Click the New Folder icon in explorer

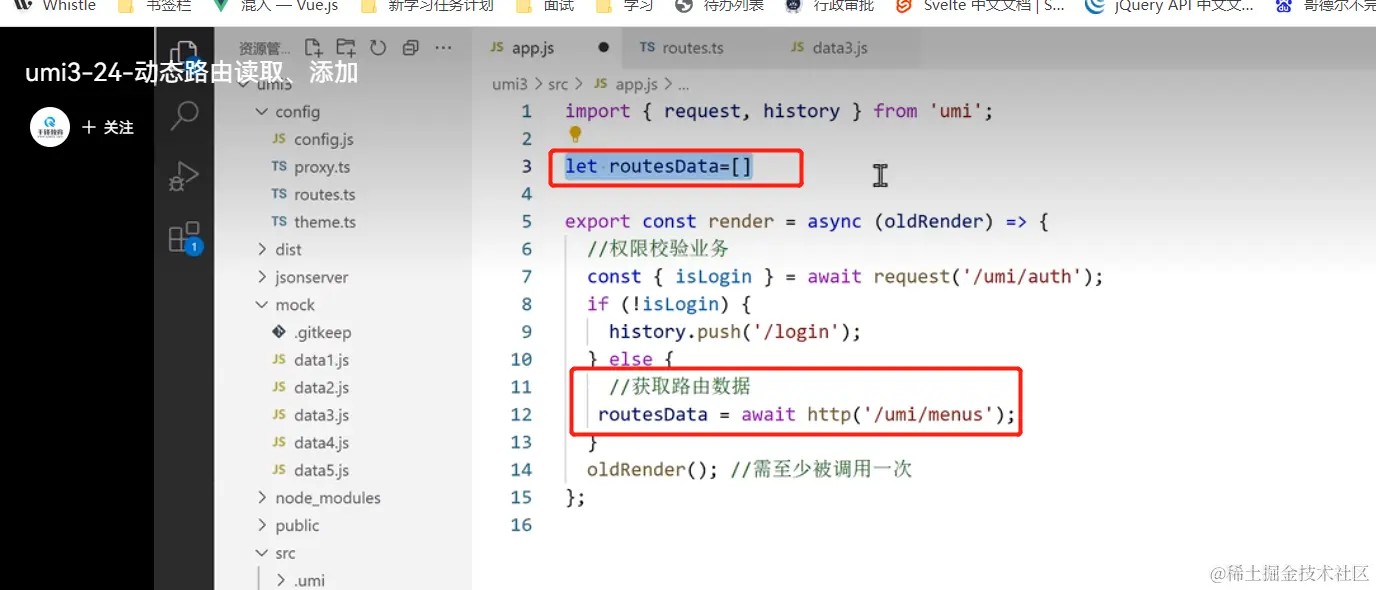click(346, 47)
